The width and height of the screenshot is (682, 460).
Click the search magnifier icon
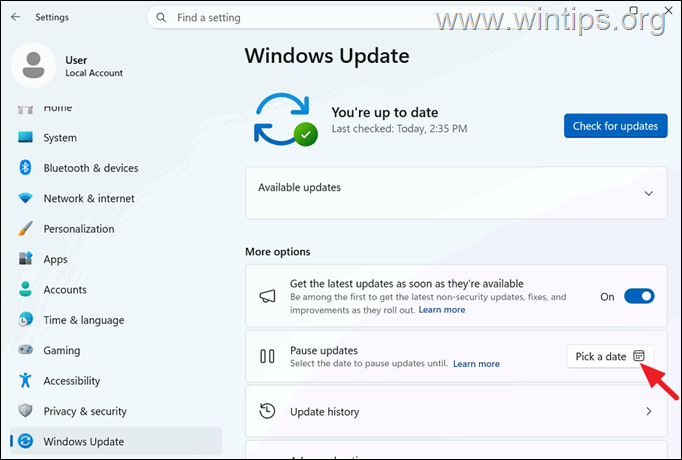click(161, 17)
